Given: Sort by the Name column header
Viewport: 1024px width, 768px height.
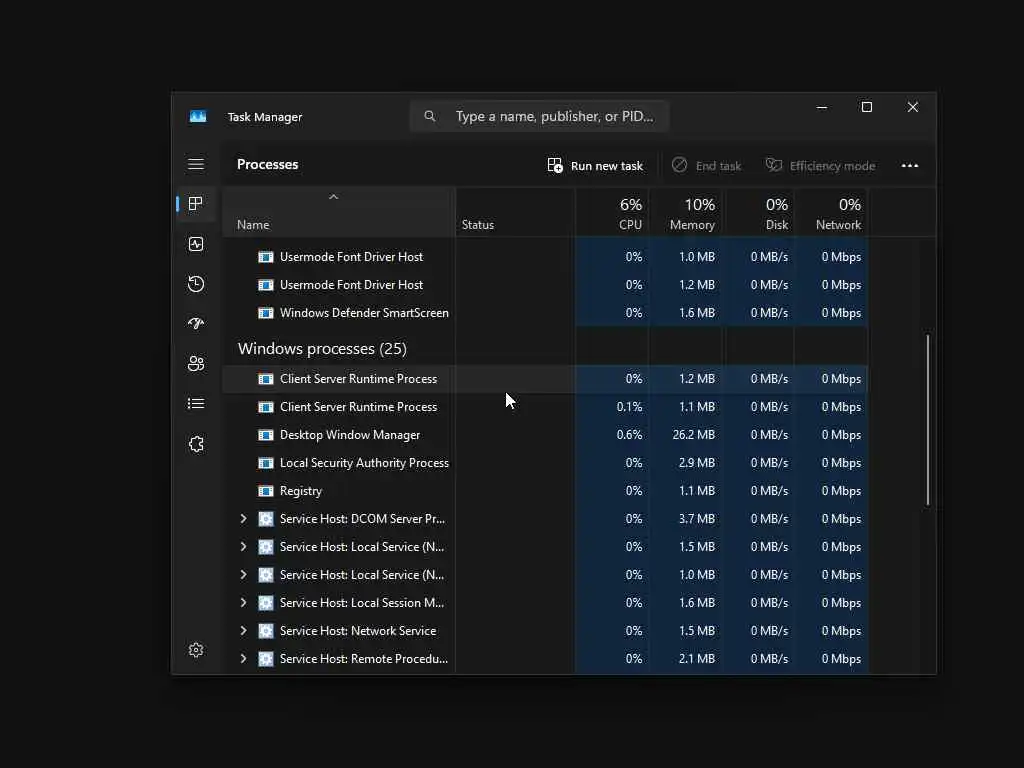Looking at the screenshot, I should 339,212.
